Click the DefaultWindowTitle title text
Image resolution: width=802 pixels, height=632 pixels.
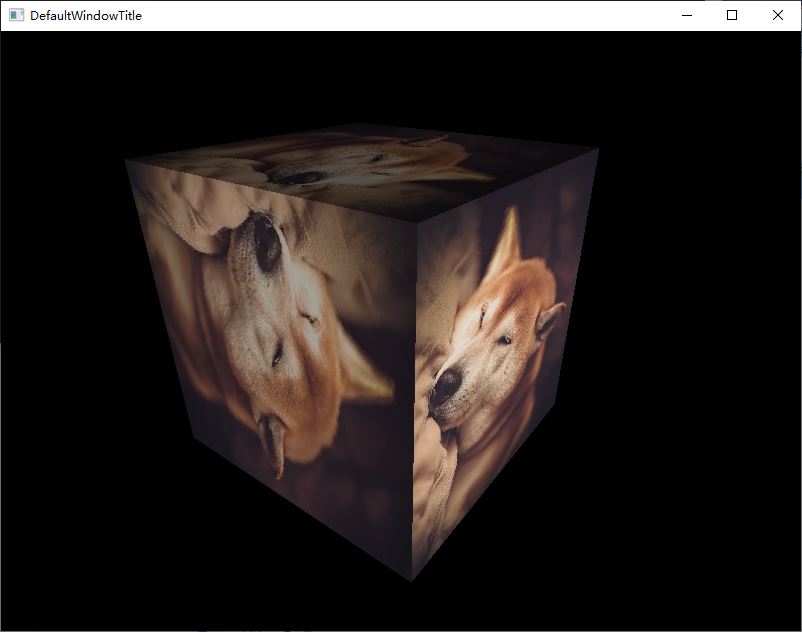[x=86, y=16]
